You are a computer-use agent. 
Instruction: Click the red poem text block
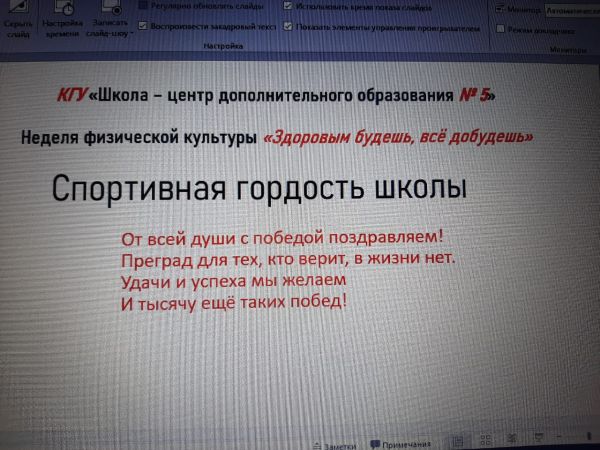[x=286, y=270]
